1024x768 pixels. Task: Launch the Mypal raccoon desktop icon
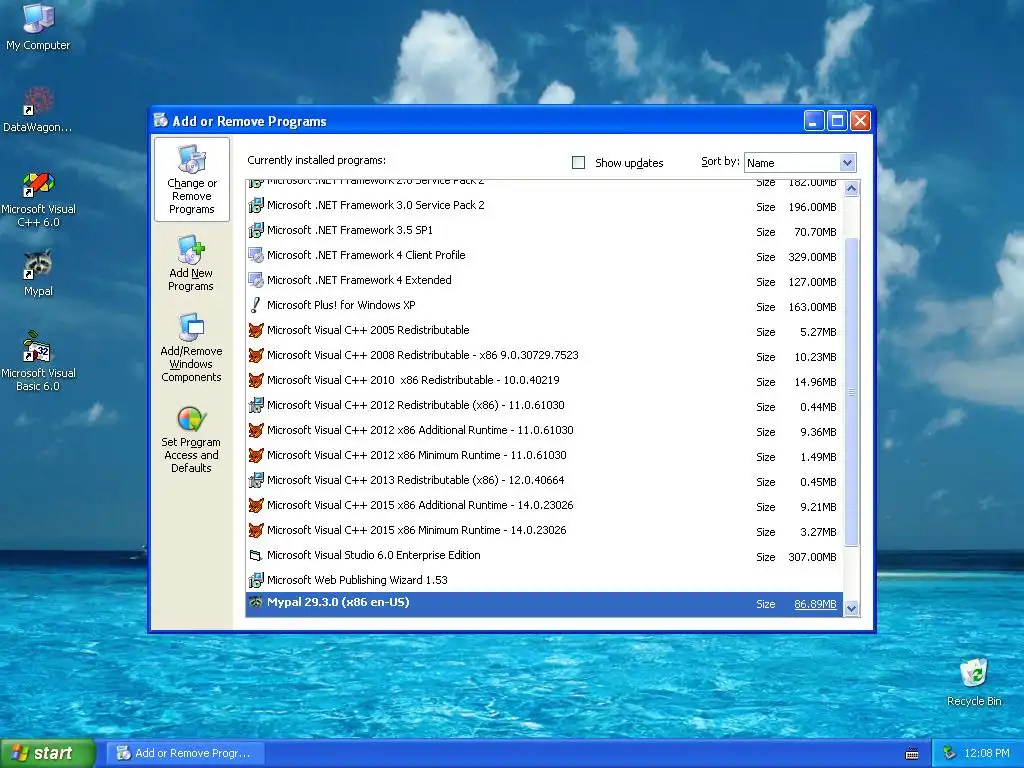tap(38, 273)
